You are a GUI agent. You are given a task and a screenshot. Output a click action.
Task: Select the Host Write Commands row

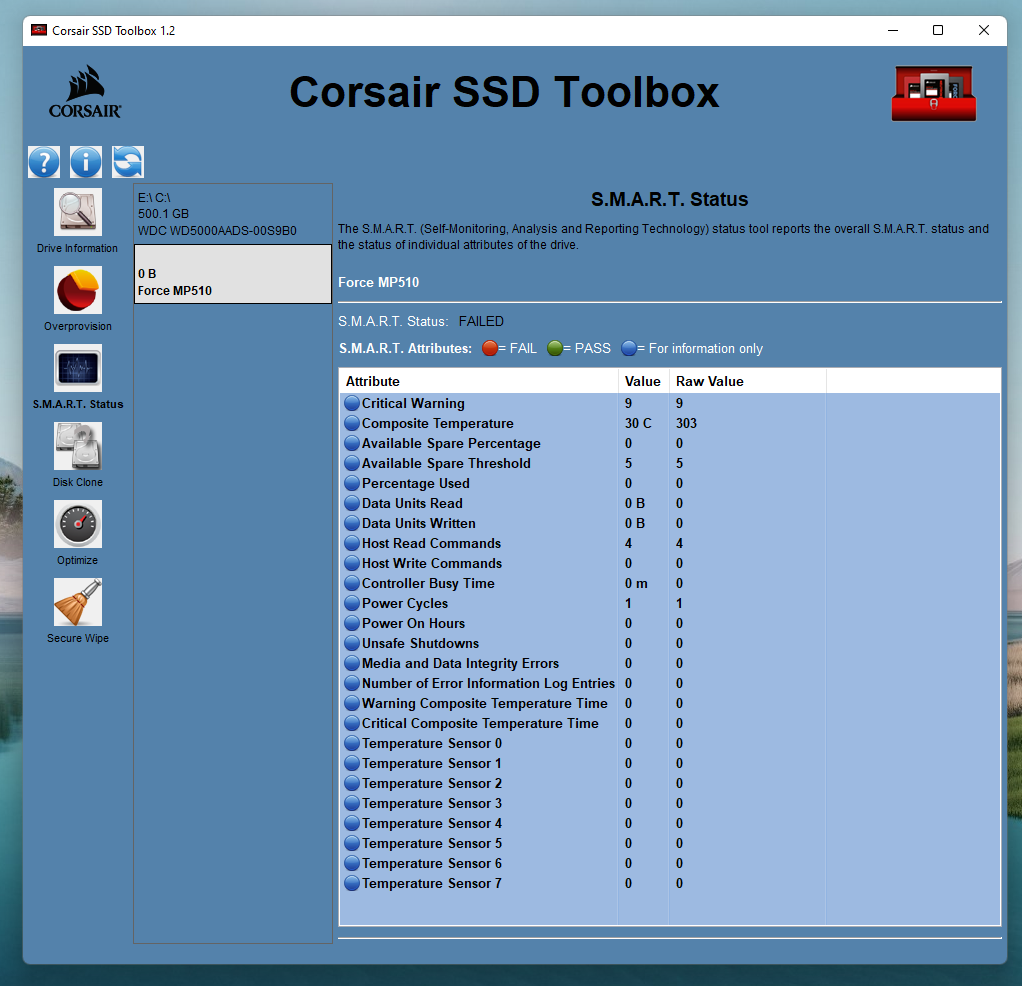point(670,564)
